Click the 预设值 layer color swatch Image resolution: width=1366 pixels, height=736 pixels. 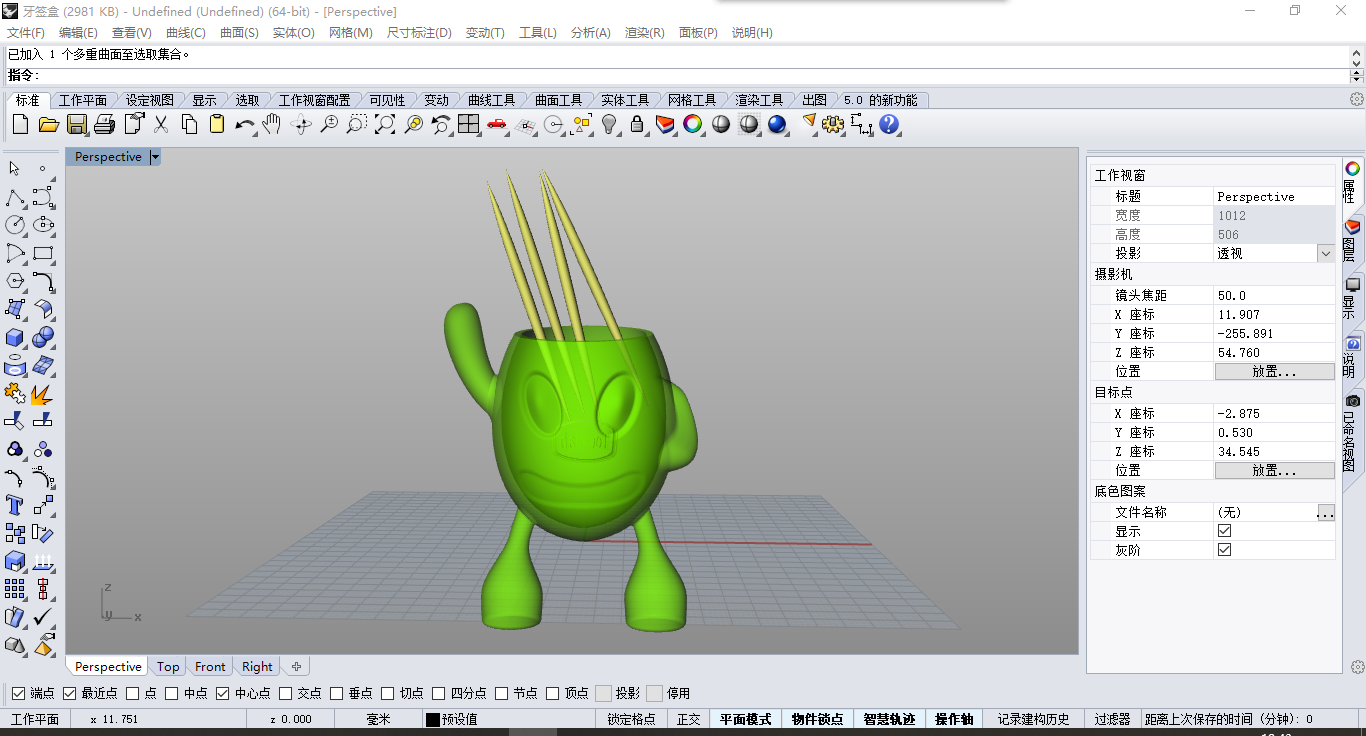432,719
